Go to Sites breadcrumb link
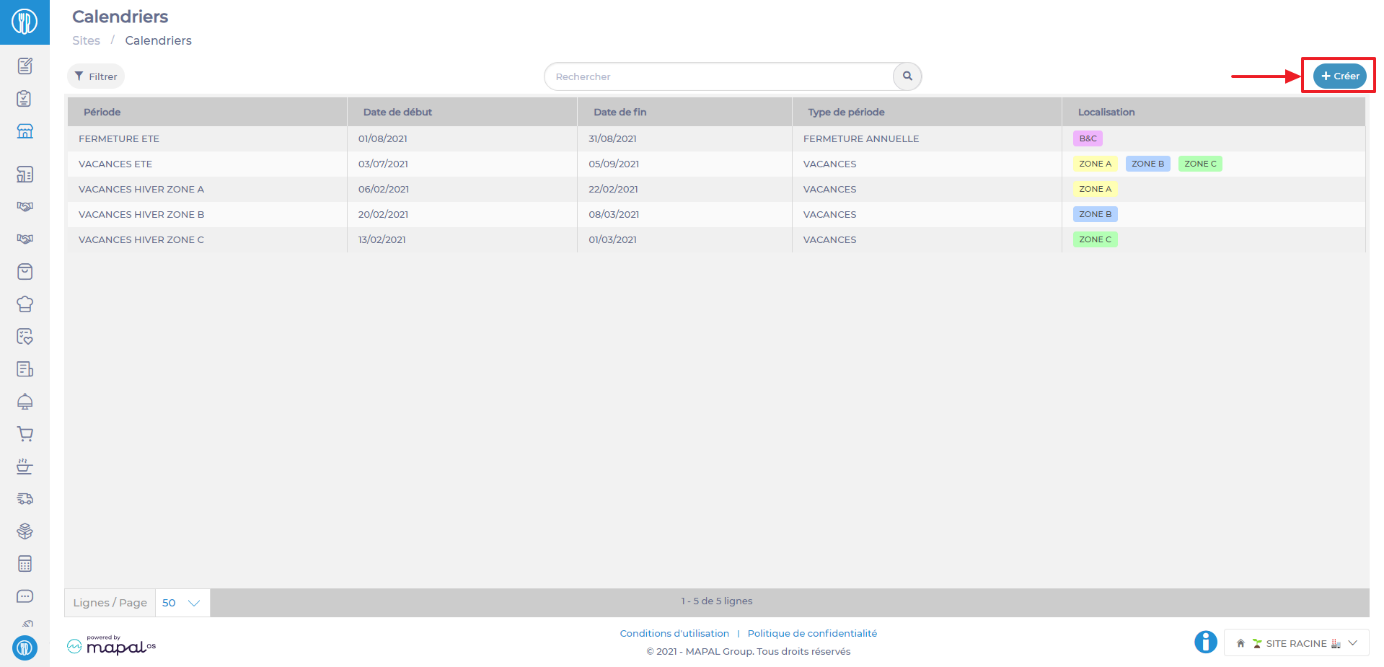The width and height of the screenshot is (1384, 667). (x=86, y=41)
